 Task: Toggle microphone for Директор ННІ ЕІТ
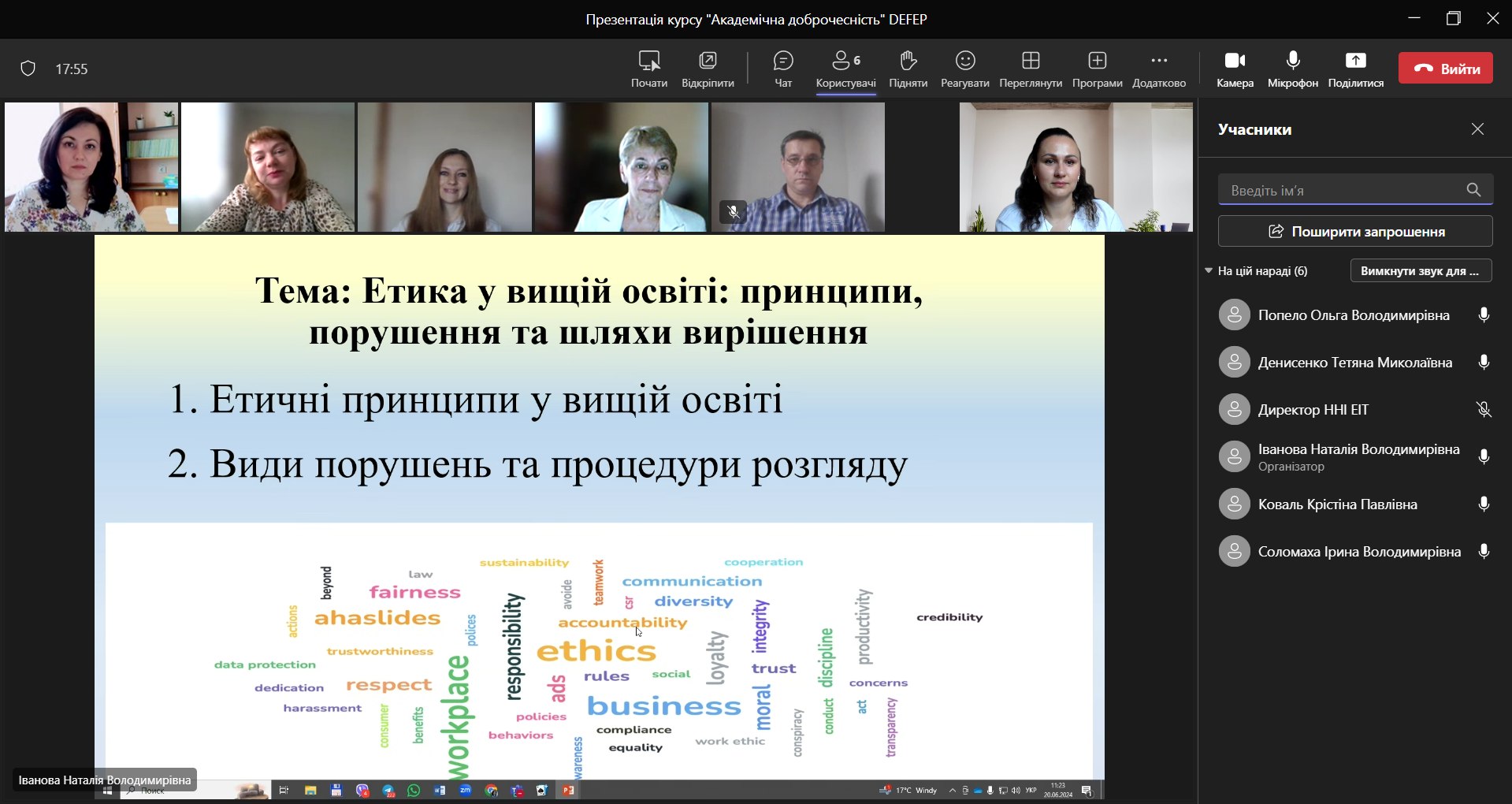(x=1484, y=410)
